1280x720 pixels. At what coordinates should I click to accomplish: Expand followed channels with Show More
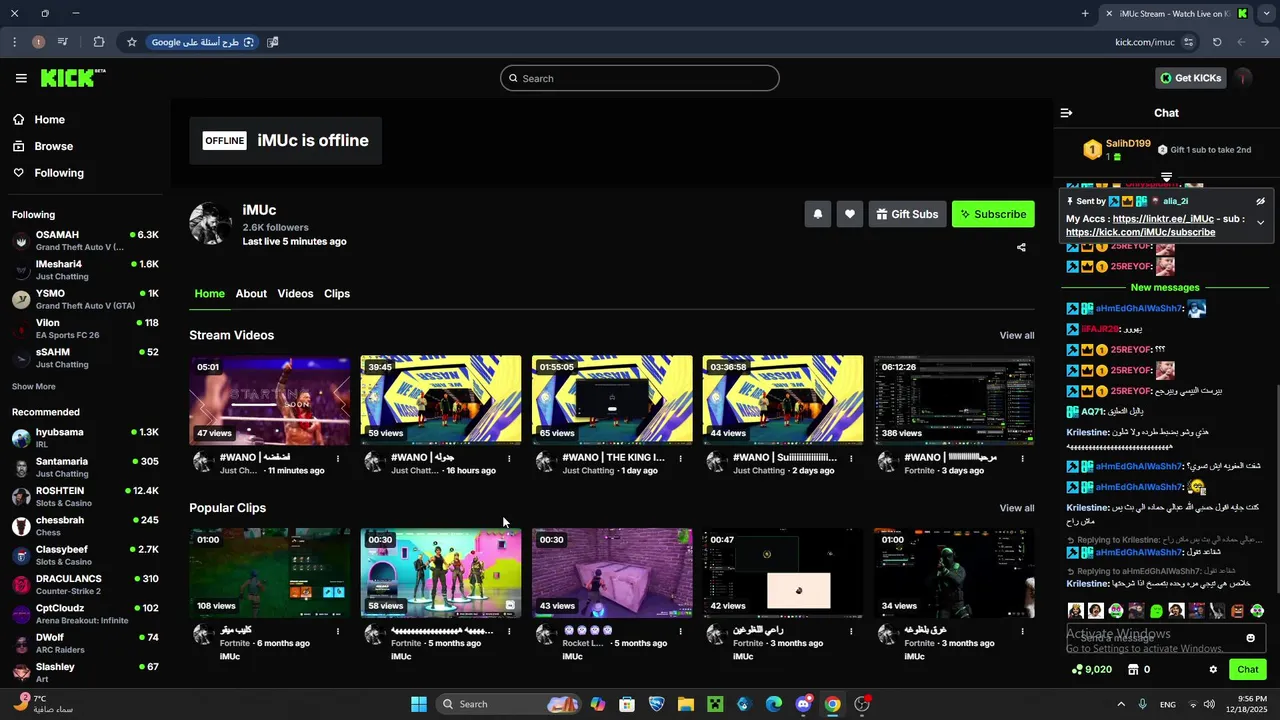click(34, 387)
